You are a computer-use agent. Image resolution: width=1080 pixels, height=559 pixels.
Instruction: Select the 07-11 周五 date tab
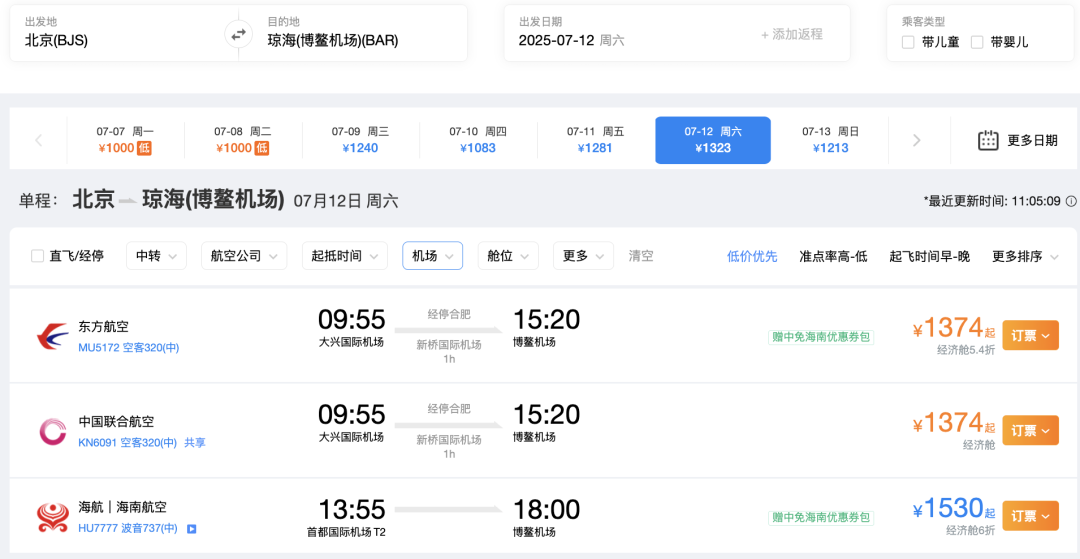pyautogui.click(x=596, y=140)
